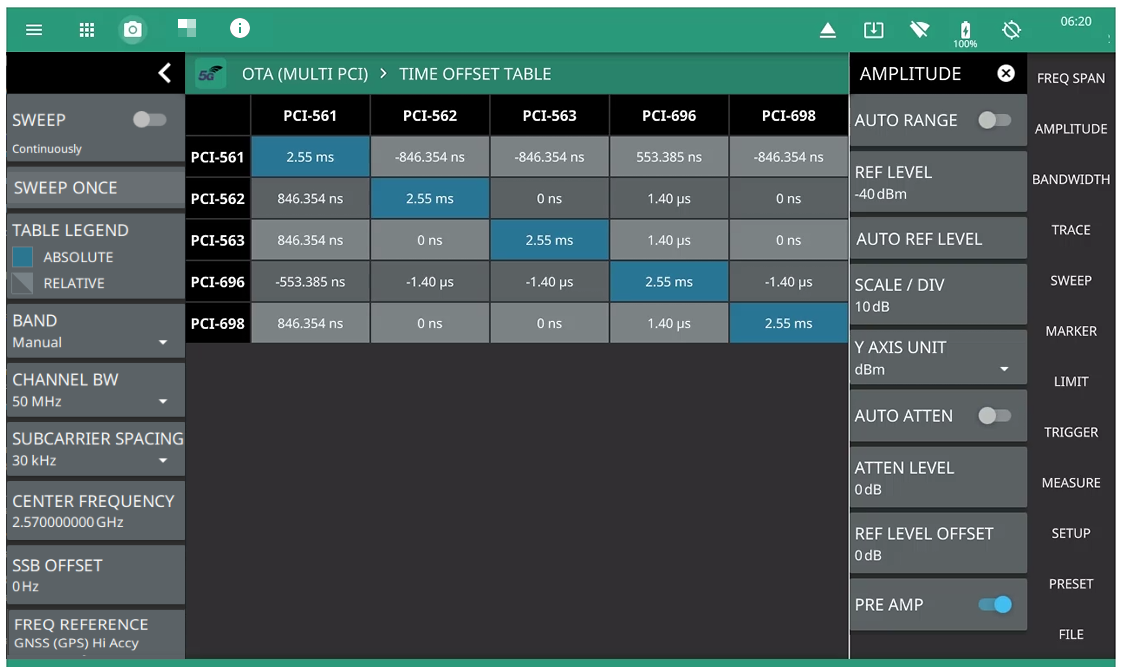Enable the Auto Range toggle
Image resolution: width=1124 pixels, height=667 pixels.
tap(994, 120)
